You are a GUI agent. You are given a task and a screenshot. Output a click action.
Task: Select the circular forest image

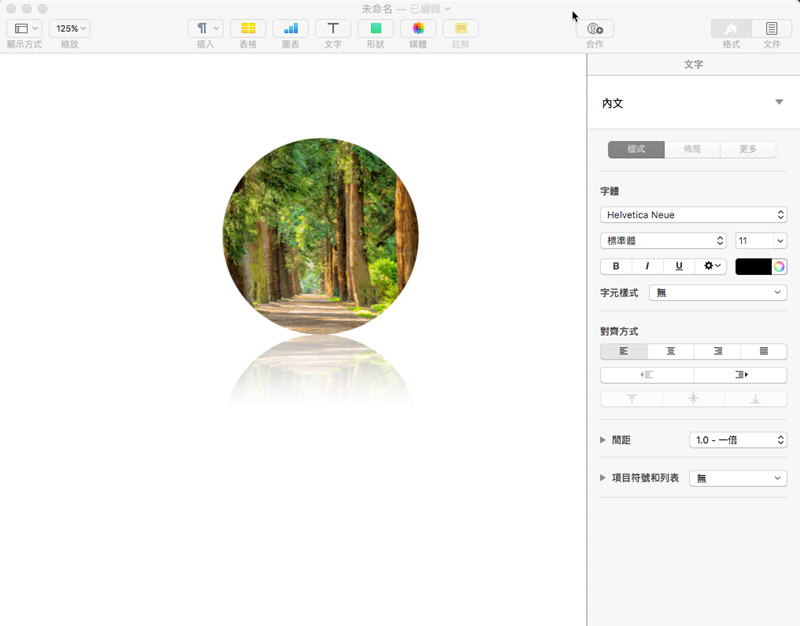click(320, 236)
